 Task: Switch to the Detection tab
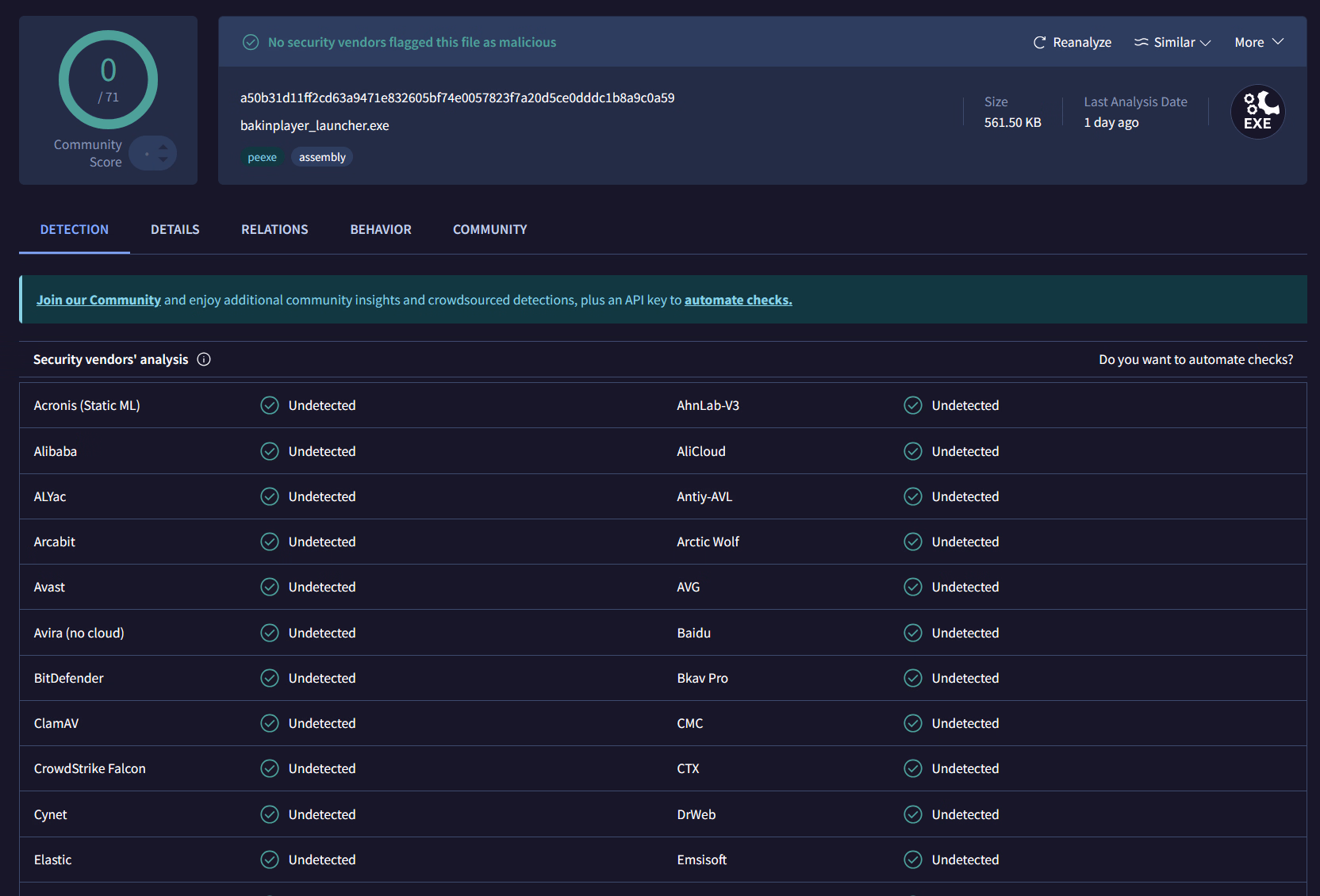tap(75, 229)
